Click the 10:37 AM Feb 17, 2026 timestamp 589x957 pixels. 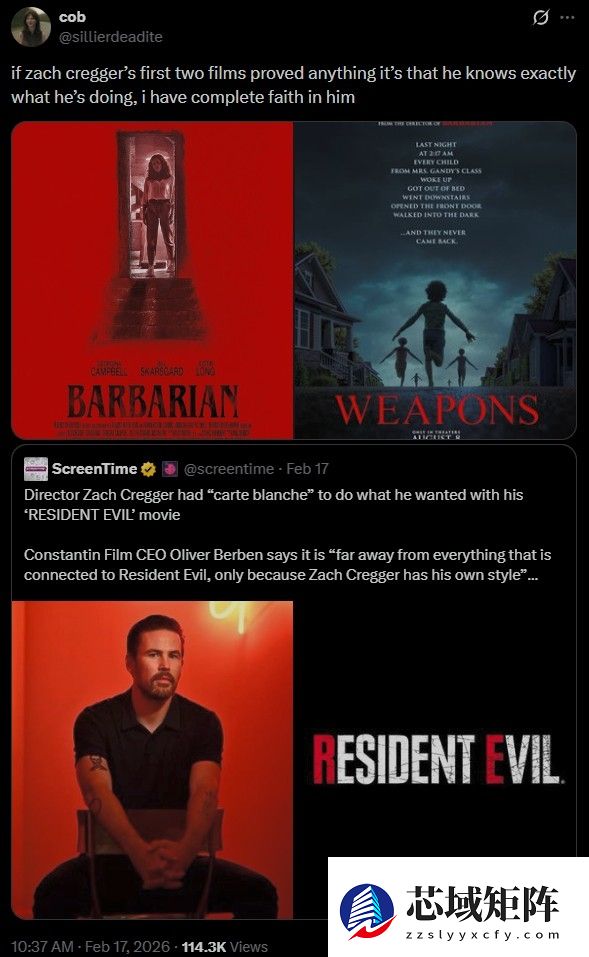point(91,946)
